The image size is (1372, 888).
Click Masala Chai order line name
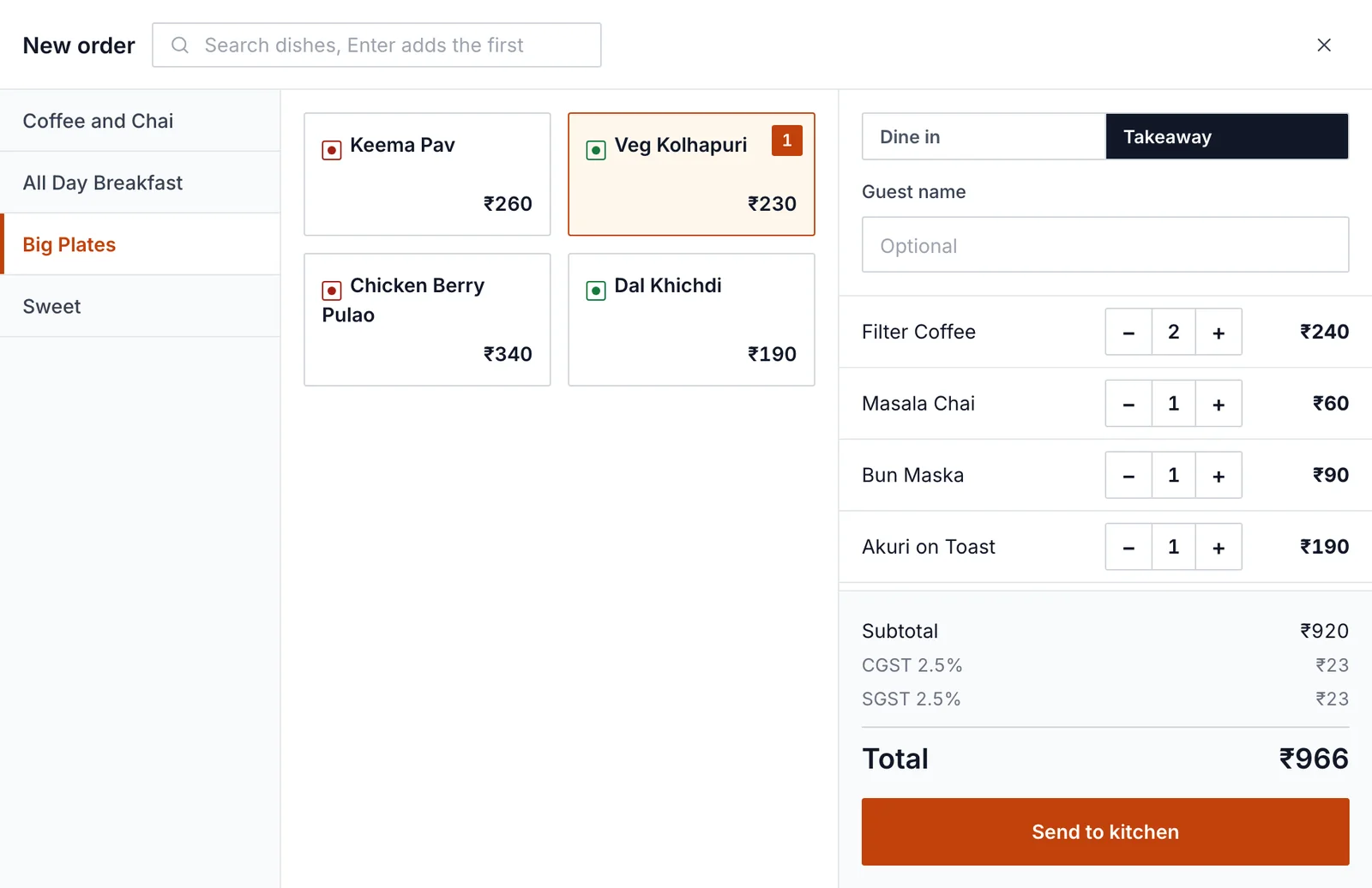click(918, 404)
